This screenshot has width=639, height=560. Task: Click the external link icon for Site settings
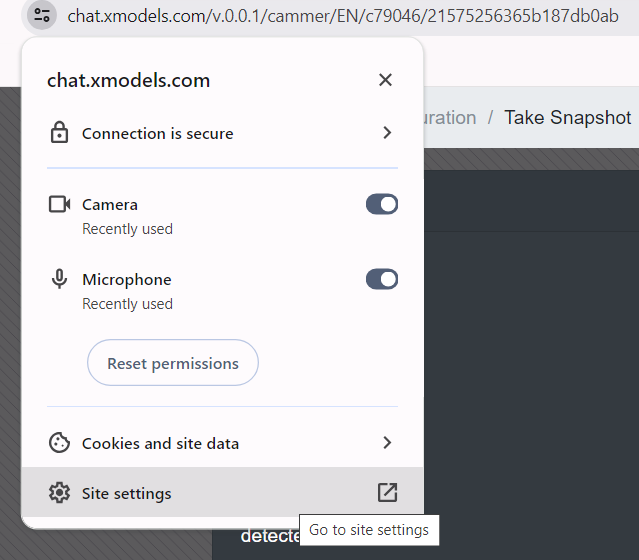387,492
